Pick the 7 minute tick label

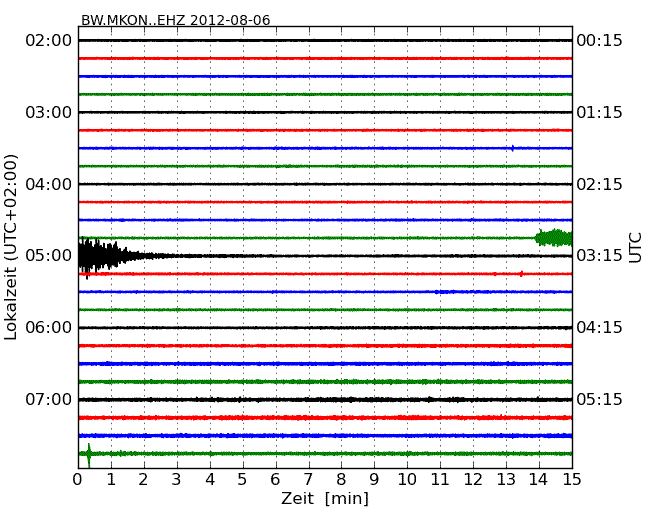[x=308, y=480]
